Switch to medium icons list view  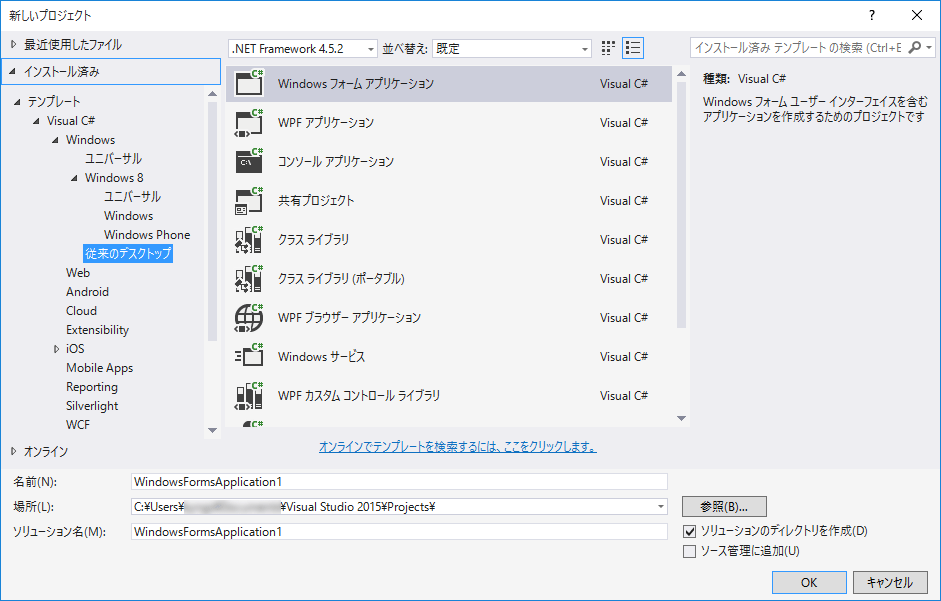click(x=632, y=48)
